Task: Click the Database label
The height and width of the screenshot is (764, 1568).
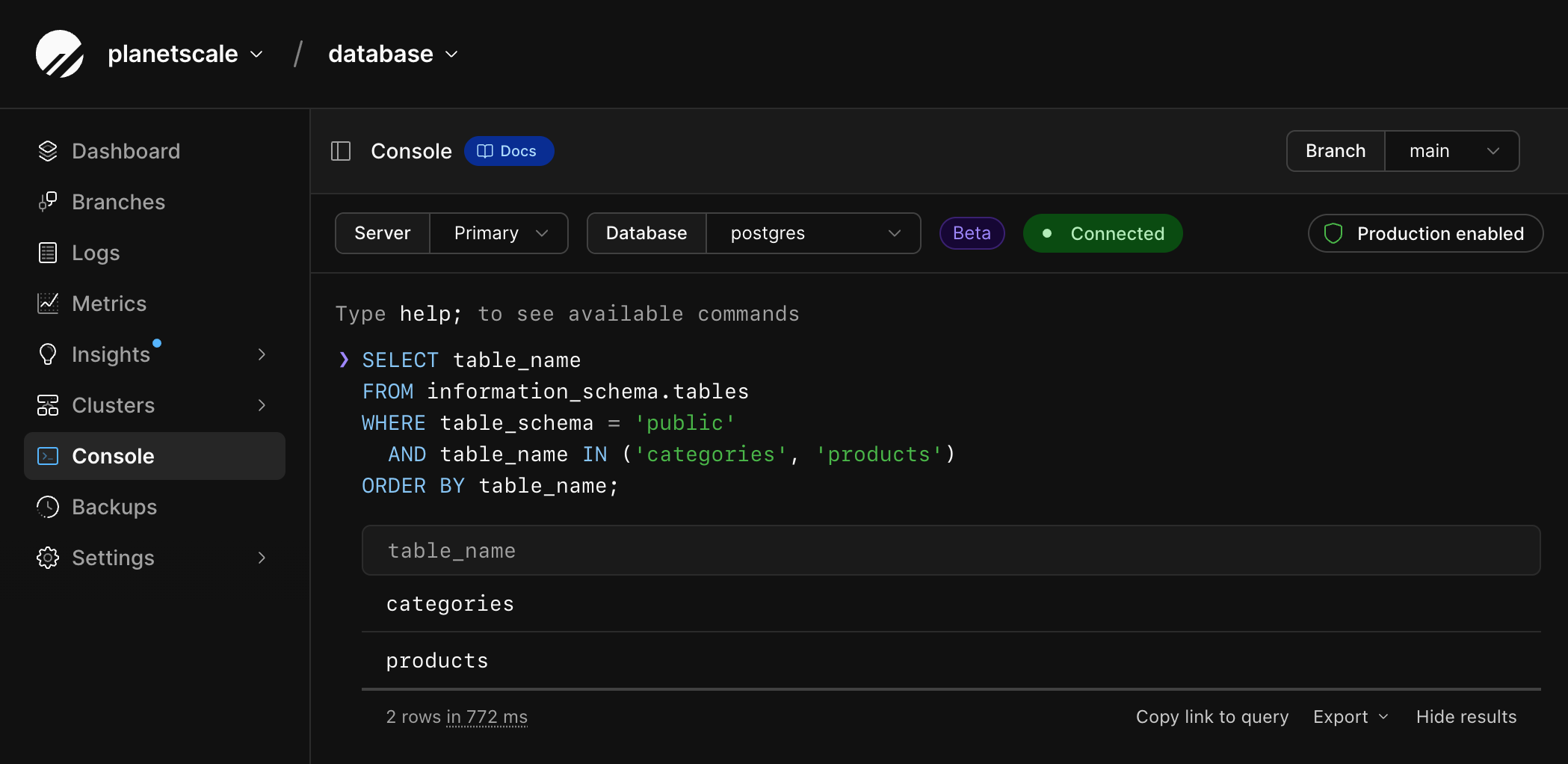Action: pyautogui.click(x=646, y=233)
